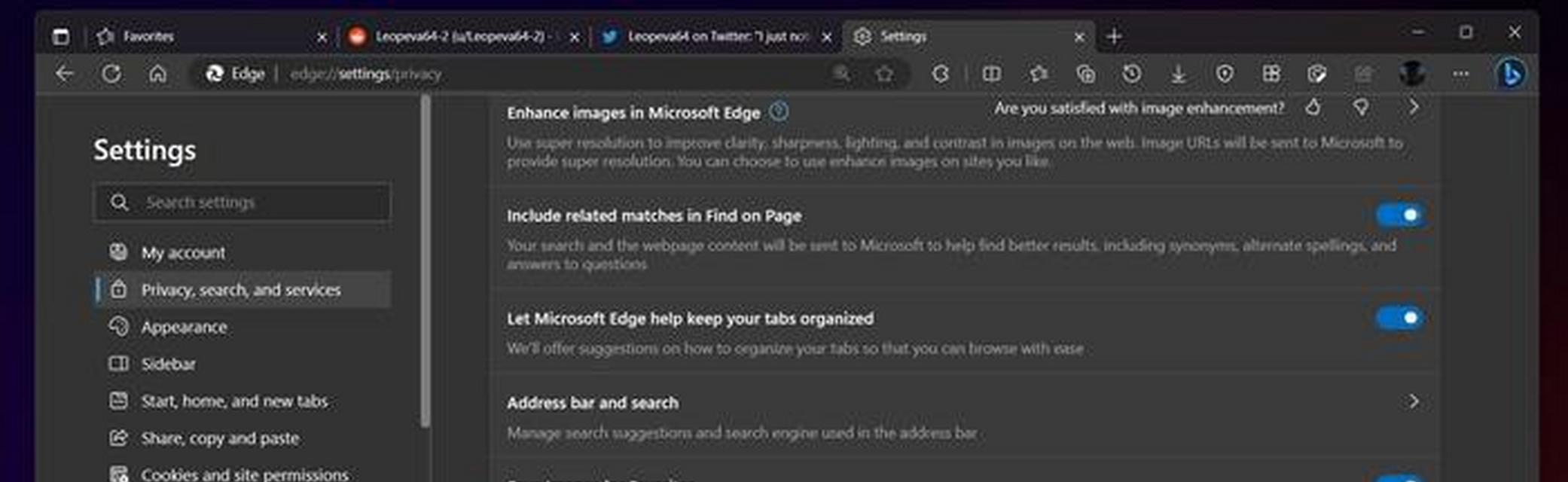Open the tab actions menu icon

point(61,36)
